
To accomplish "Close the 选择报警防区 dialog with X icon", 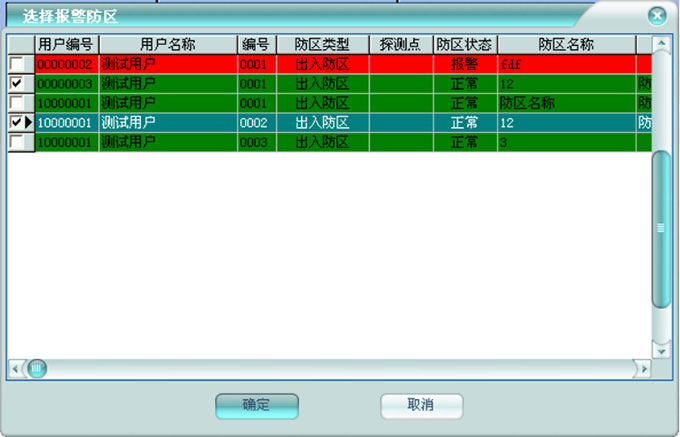I will [x=656, y=16].
